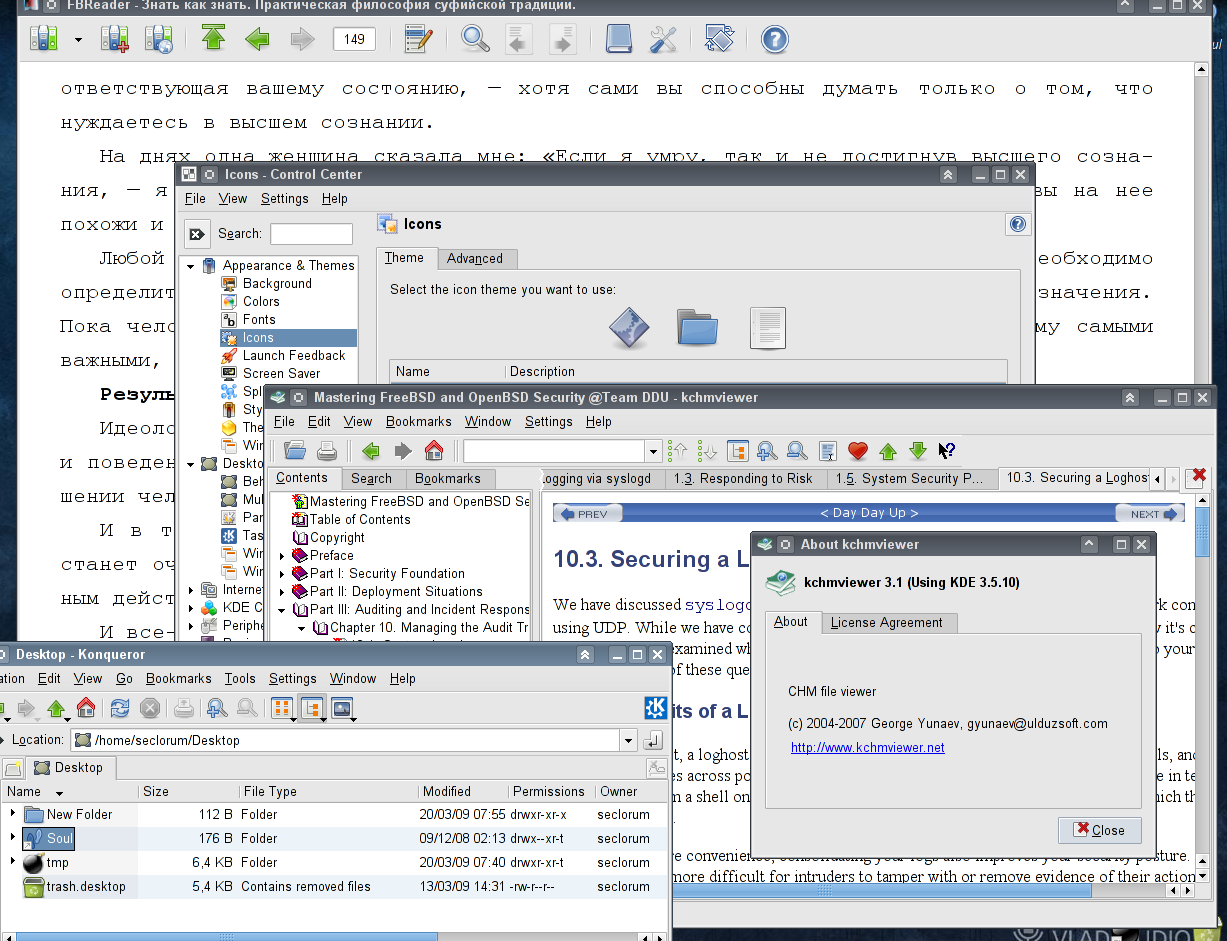Open Bookmarks menu in kchmviewer
Viewport: 1227px width, 941px height.
pyautogui.click(x=418, y=421)
